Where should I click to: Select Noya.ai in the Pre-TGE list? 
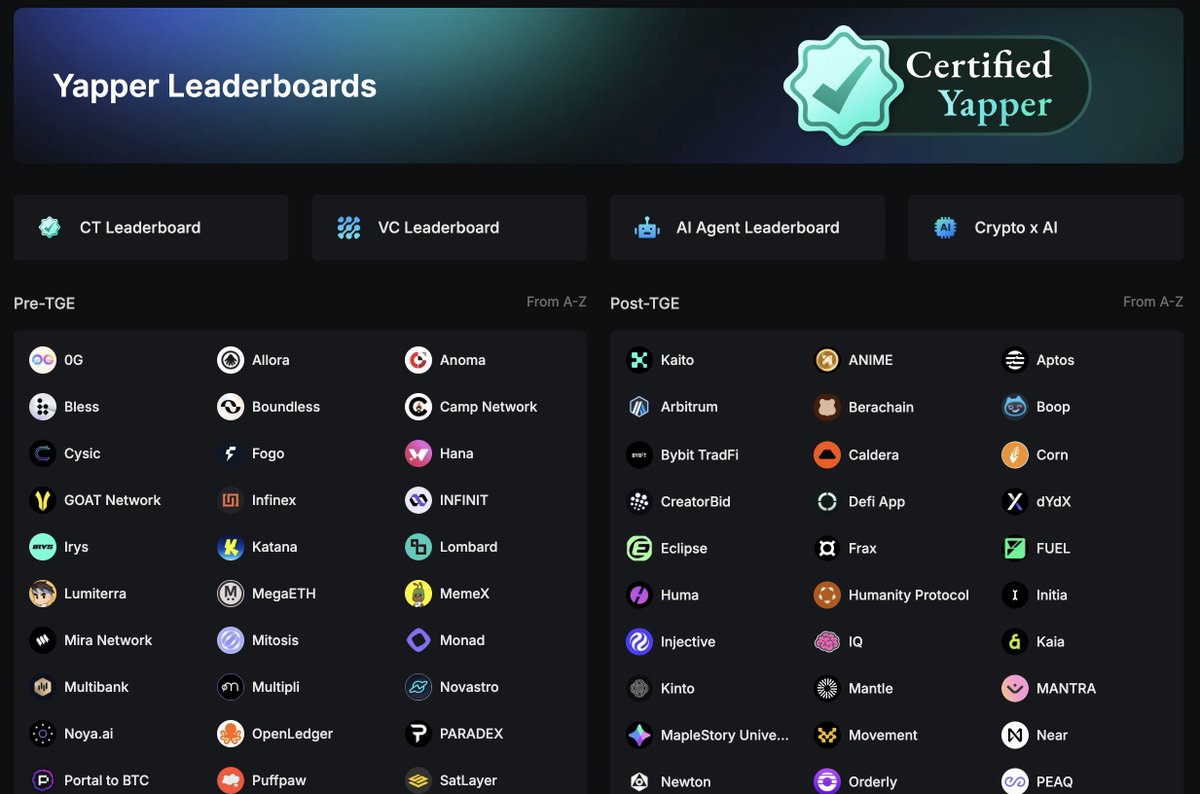[71, 734]
